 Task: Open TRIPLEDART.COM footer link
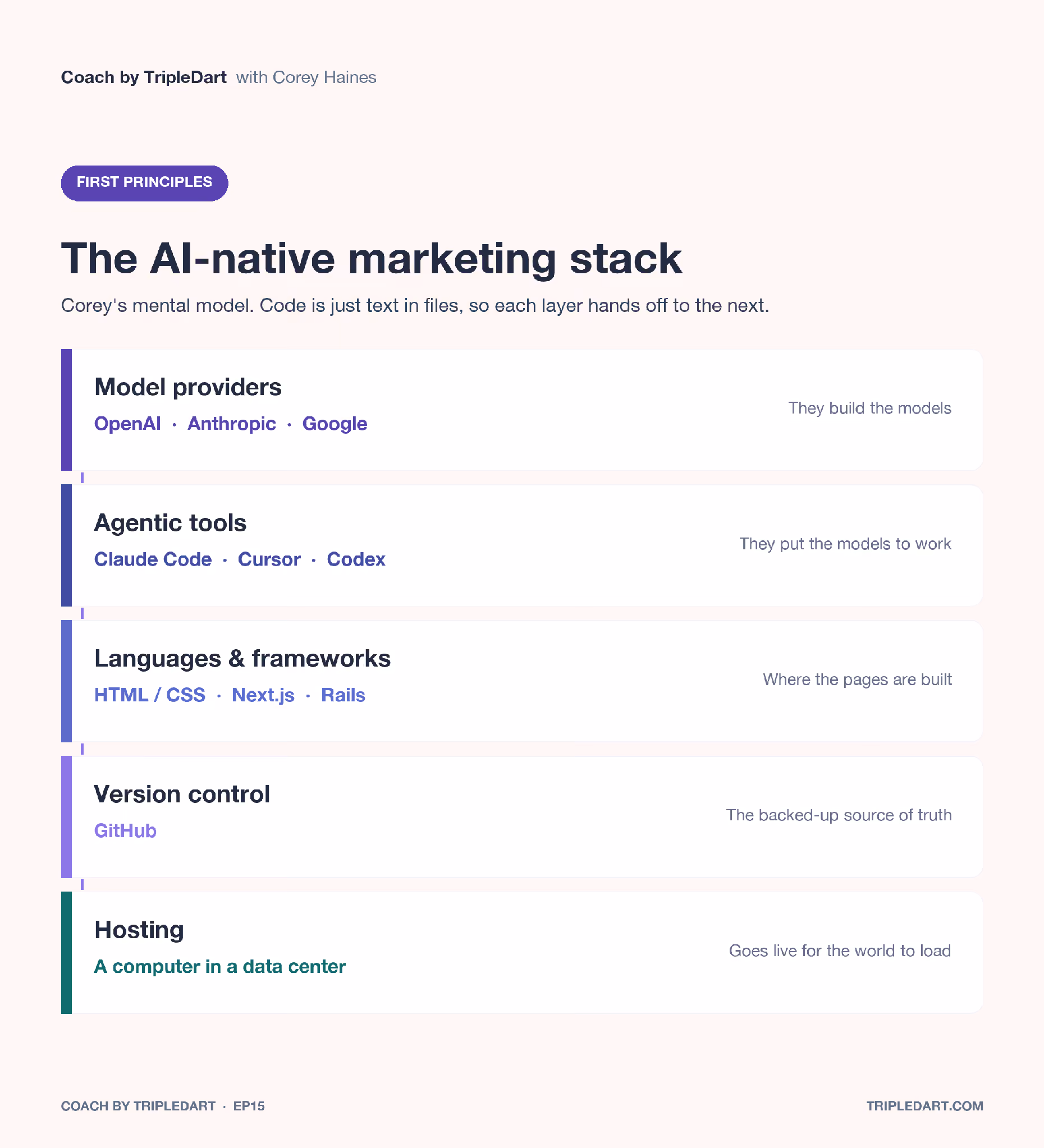tap(924, 1105)
